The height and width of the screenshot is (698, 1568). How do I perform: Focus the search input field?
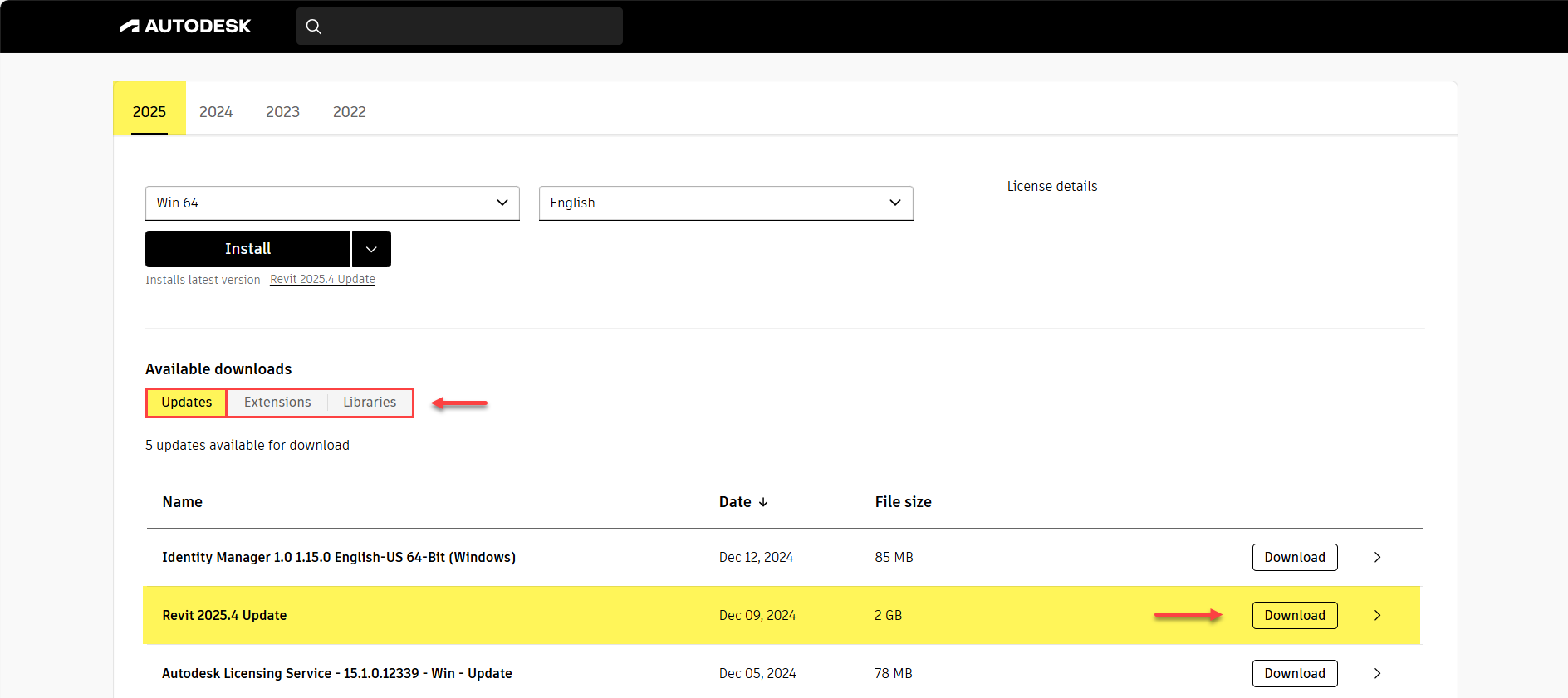[459, 27]
